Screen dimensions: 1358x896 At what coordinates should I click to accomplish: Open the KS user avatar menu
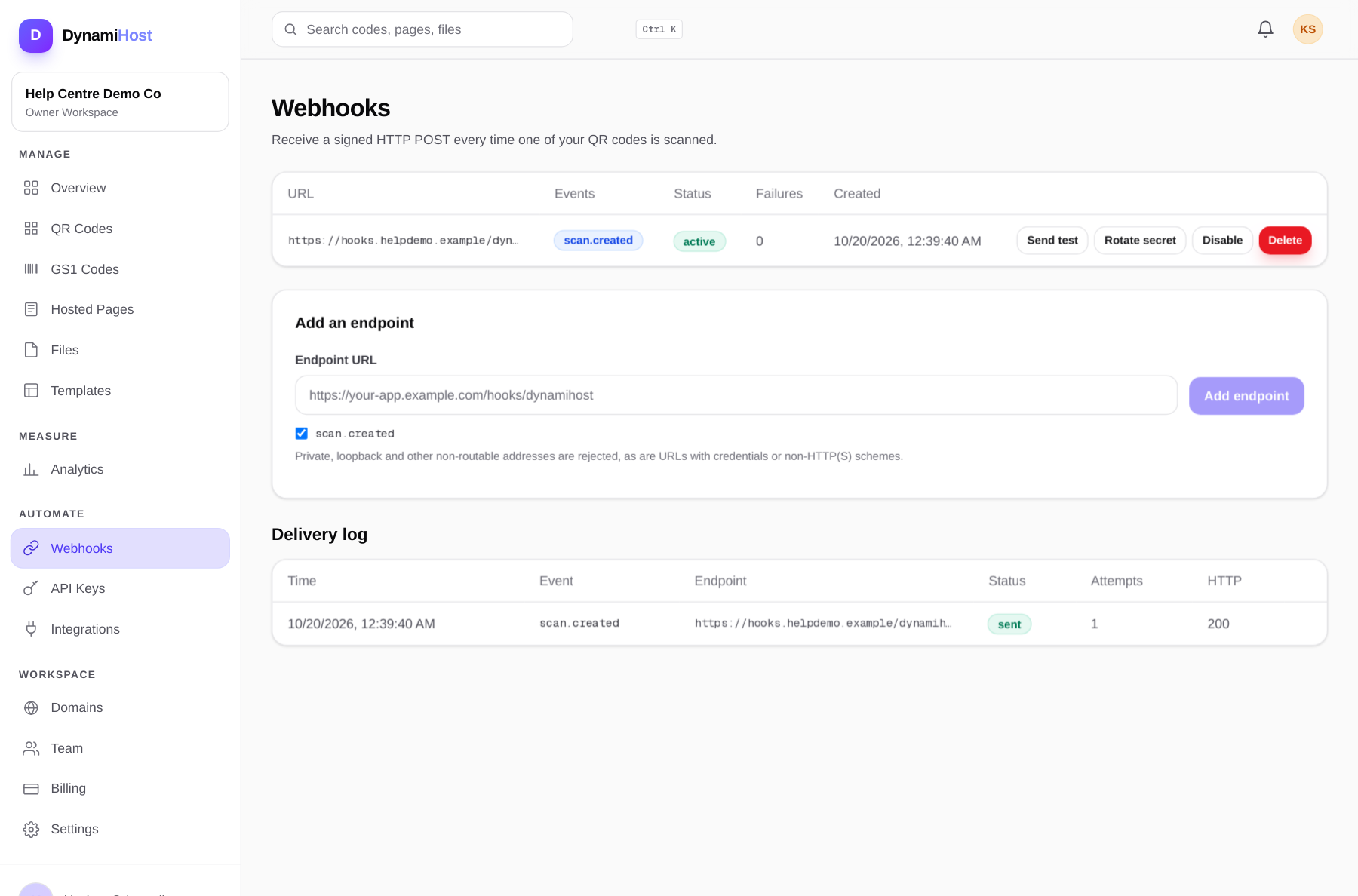(1307, 29)
